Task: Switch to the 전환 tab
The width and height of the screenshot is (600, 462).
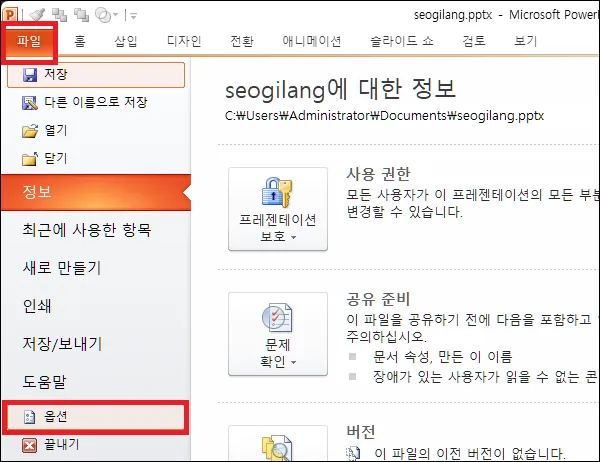Action: 242,41
